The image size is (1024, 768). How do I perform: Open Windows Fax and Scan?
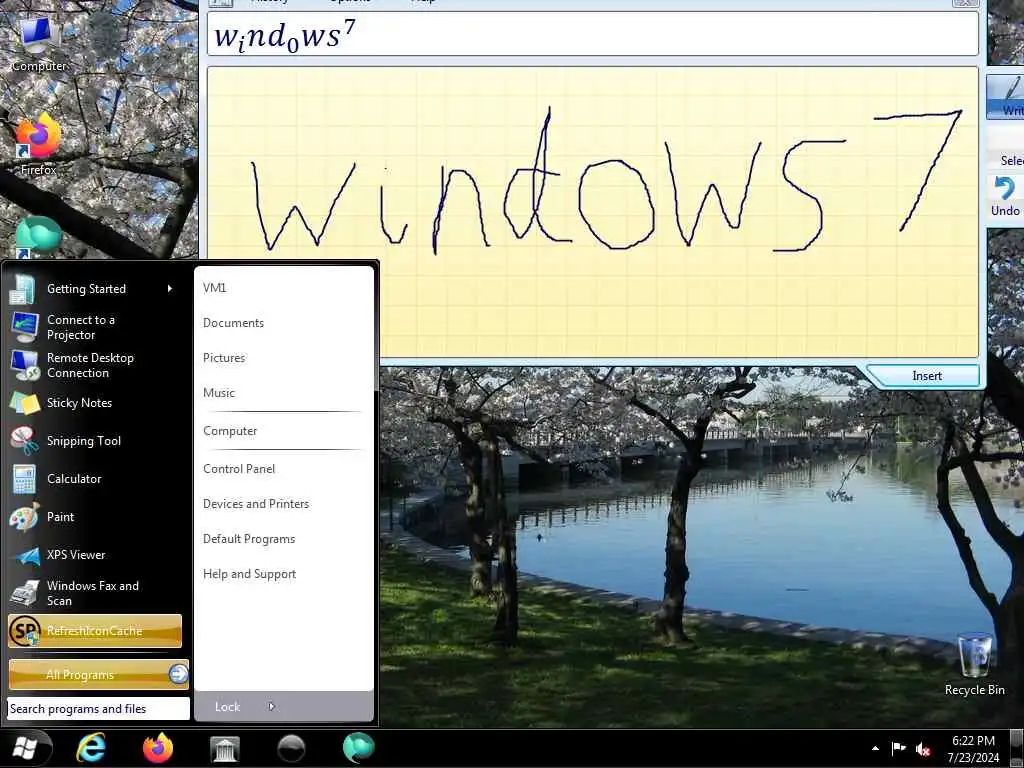[95, 593]
